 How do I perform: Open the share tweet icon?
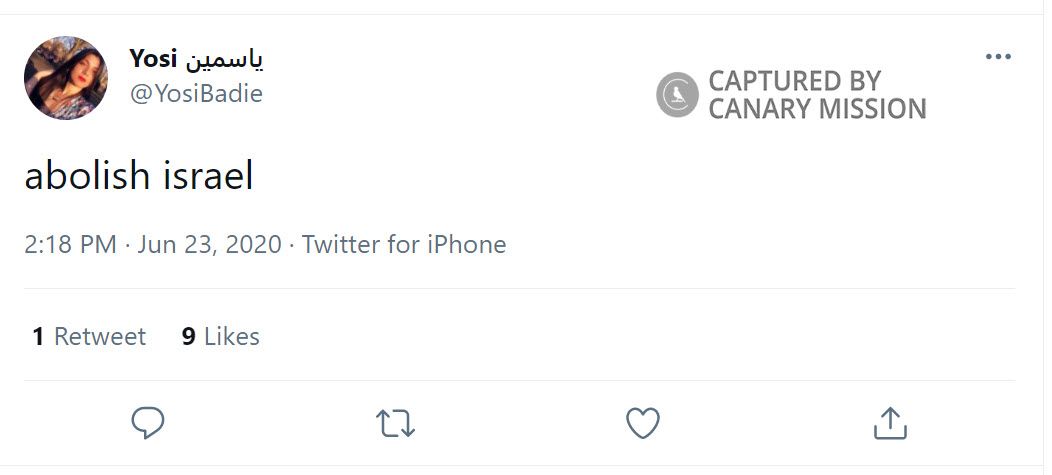(890, 423)
